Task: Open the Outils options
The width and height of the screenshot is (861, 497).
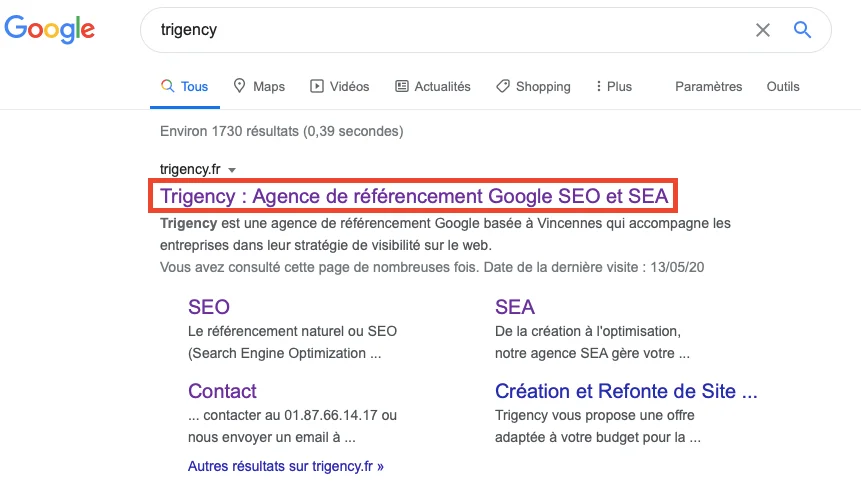Action: (x=783, y=87)
